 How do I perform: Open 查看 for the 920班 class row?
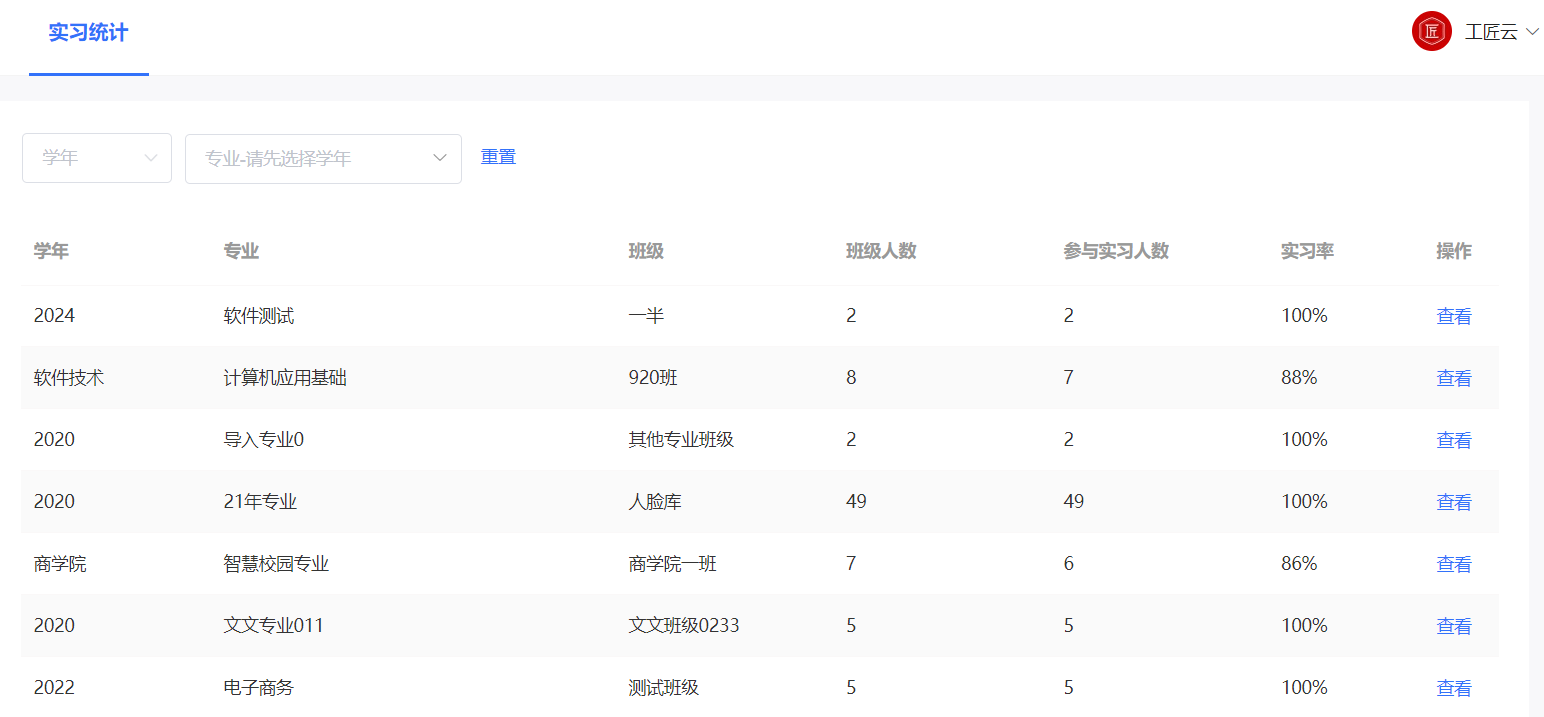[x=1453, y=377]
